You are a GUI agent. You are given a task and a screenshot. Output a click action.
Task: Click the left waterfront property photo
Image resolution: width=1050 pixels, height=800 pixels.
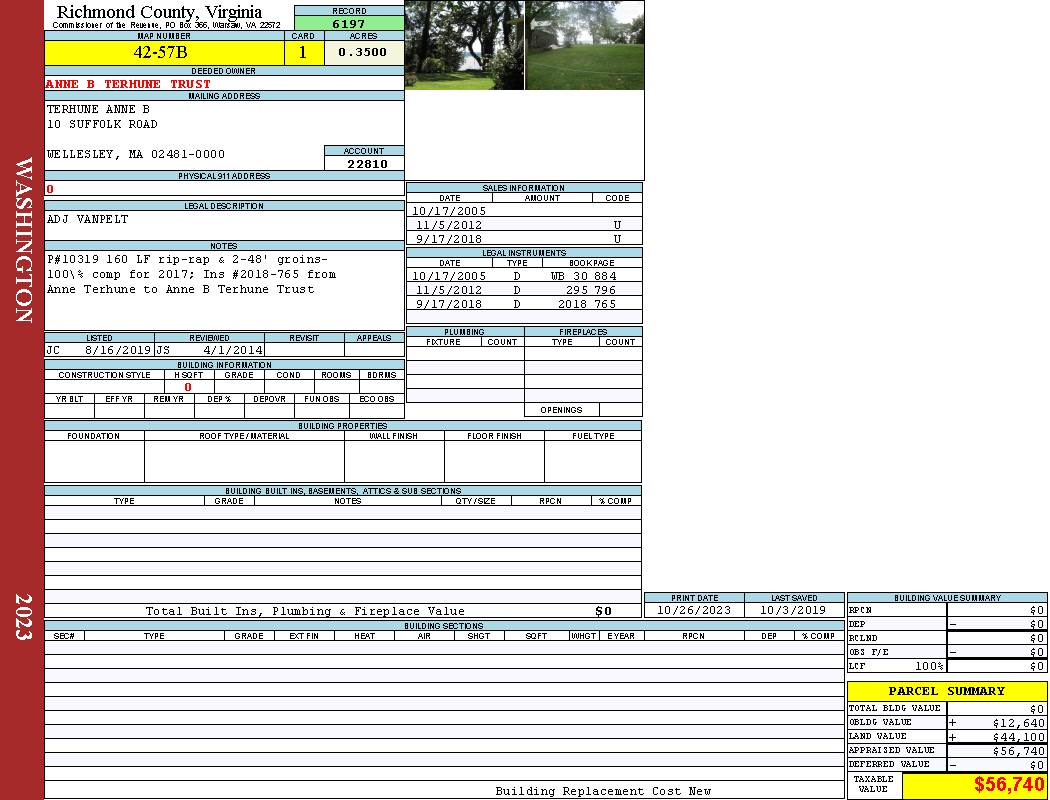click(x=464, y=45)
